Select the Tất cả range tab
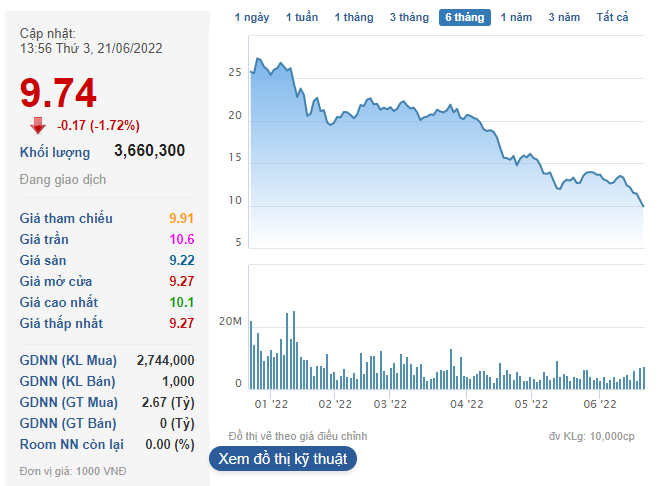Screen dimensions: 668x486 (x=612, y=17)
